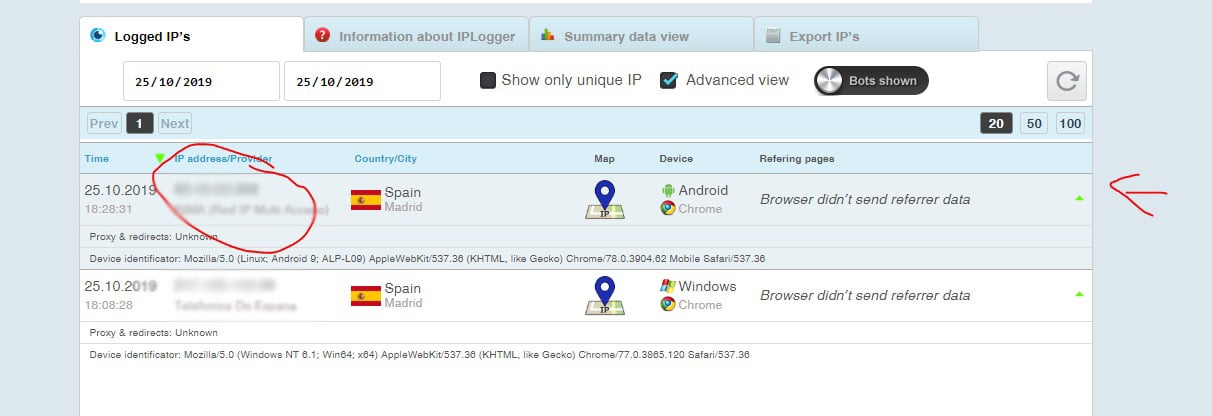Switch to the Logged IP's tab

click(191, 35)
